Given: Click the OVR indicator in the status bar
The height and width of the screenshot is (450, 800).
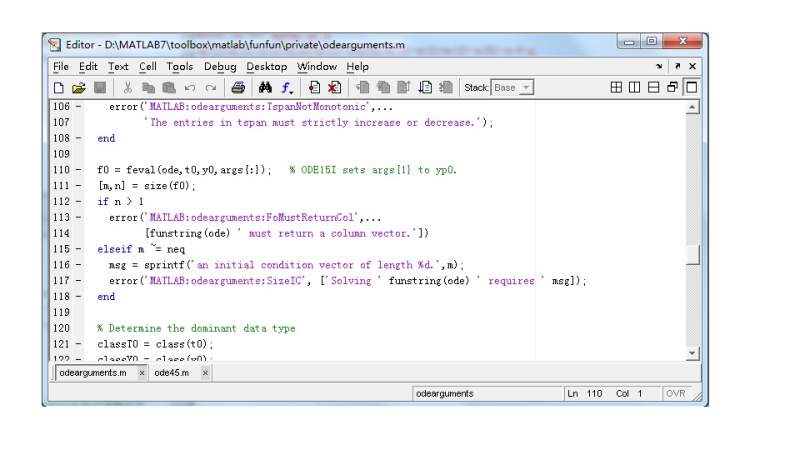Looking at the screenshot, I should click(676, 394).
